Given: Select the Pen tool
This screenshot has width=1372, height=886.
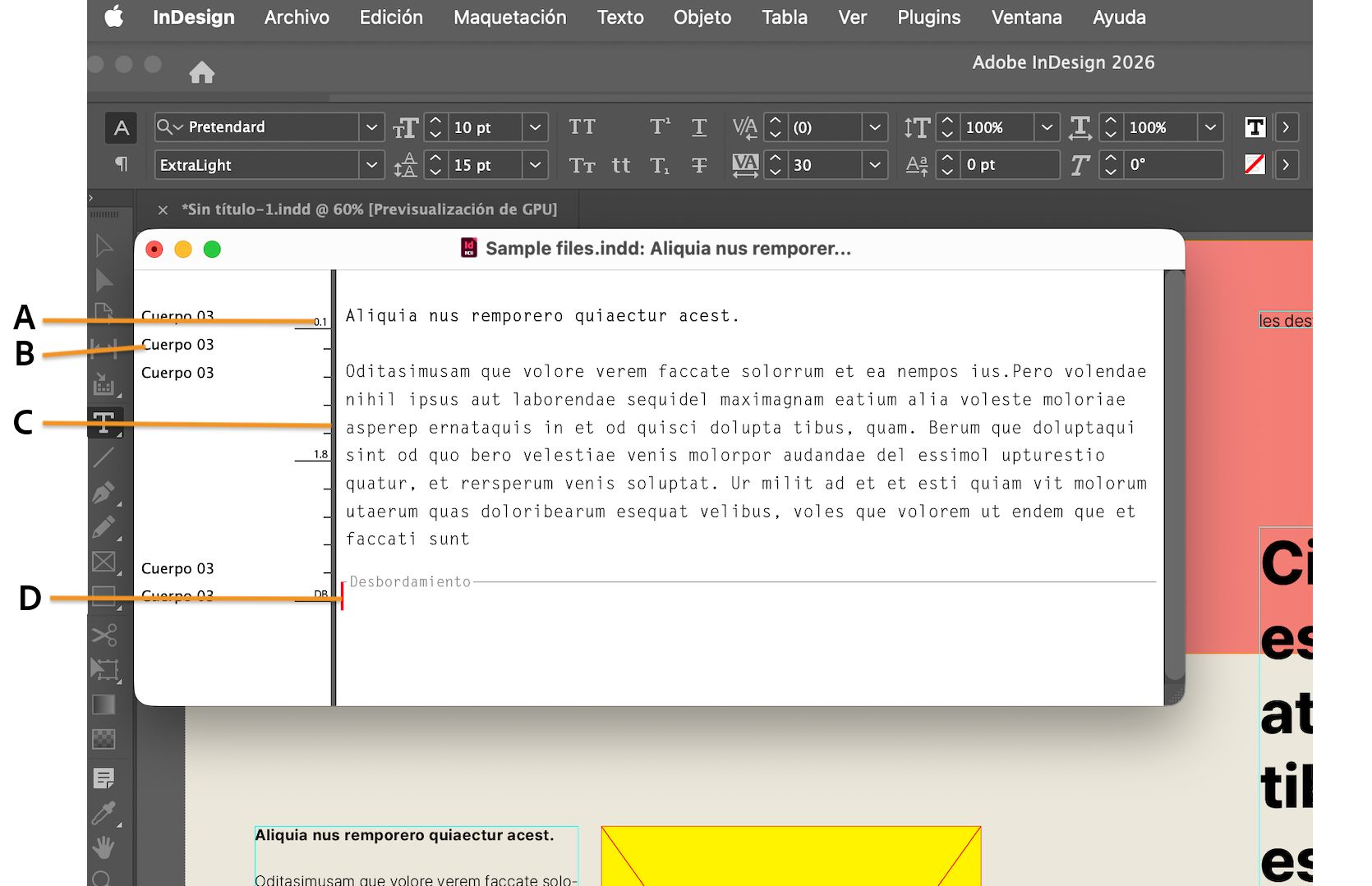Looking at the screenshot, I should click(x=104, y=493).
